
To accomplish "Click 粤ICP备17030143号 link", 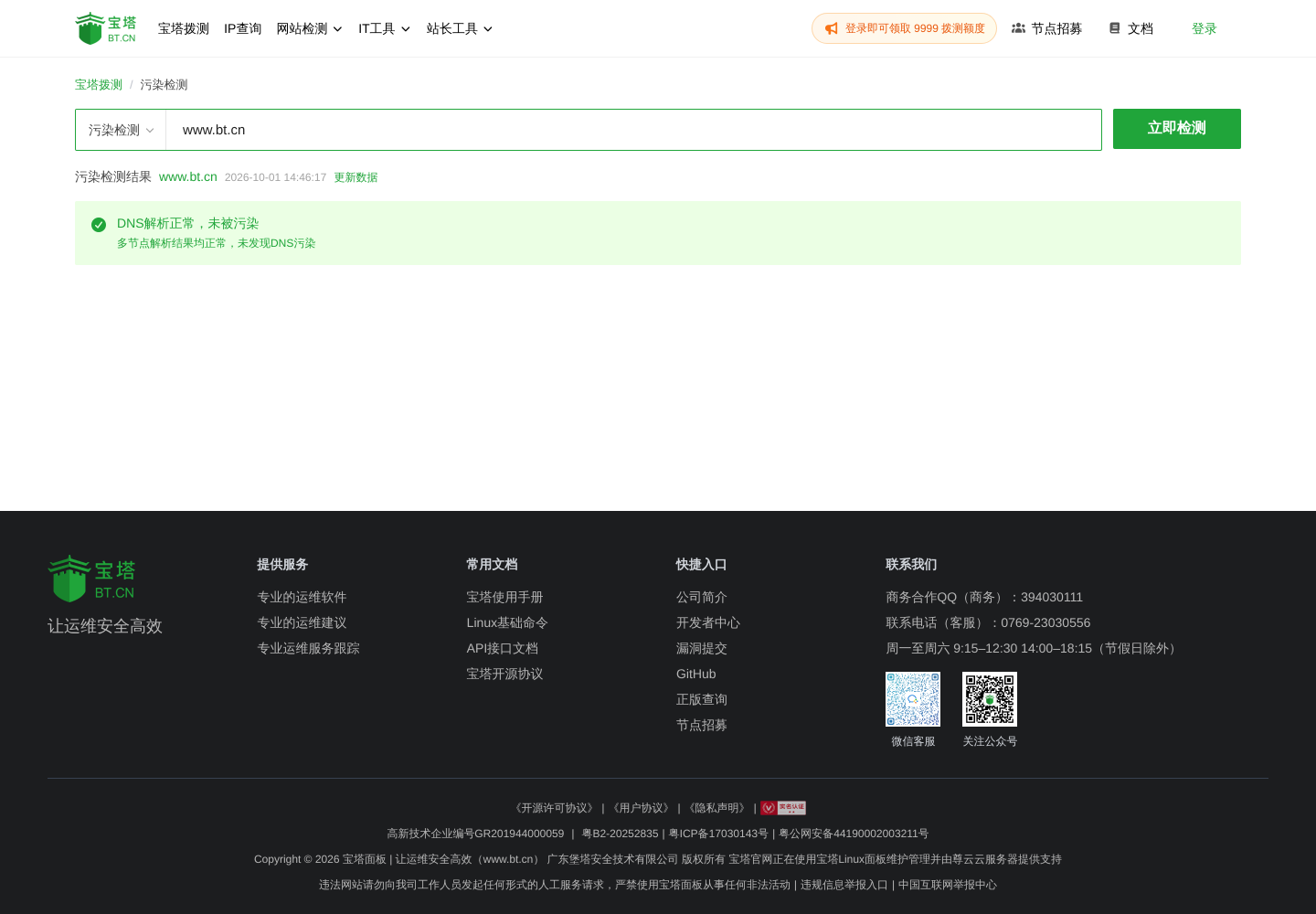I will click(x=718, y=834).
